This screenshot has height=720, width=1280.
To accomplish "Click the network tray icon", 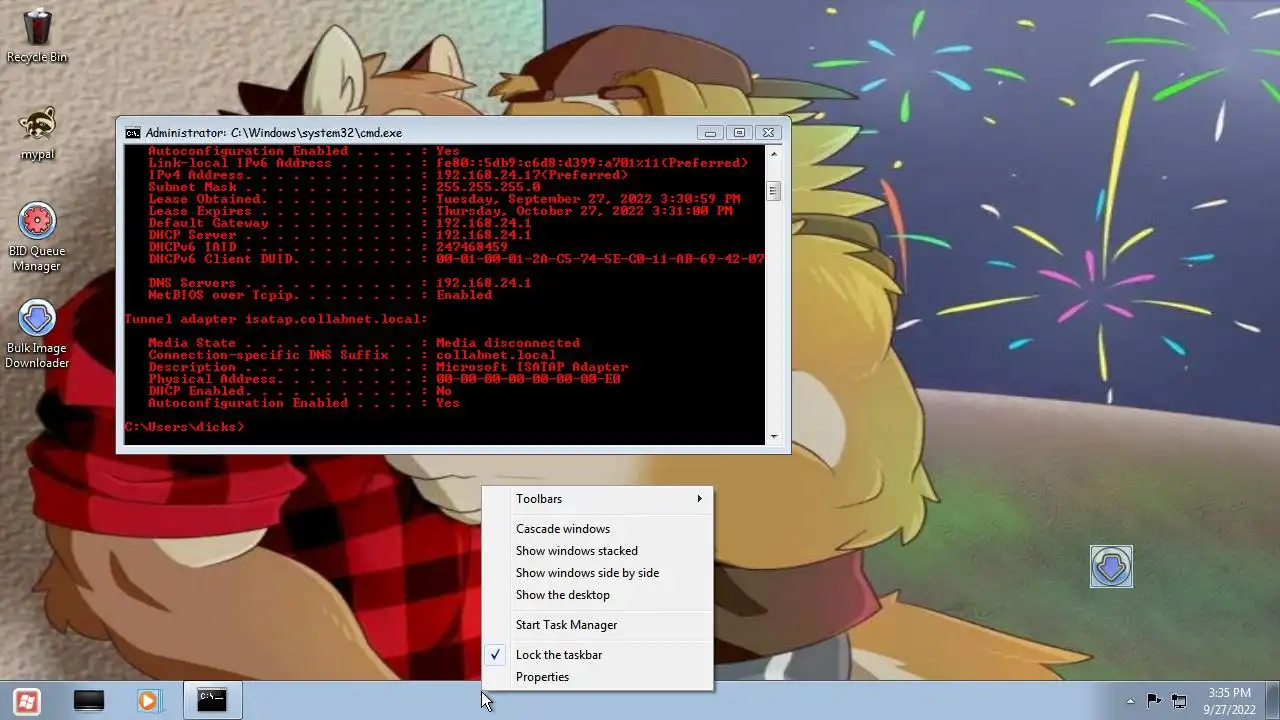I will click(1179, 701).
